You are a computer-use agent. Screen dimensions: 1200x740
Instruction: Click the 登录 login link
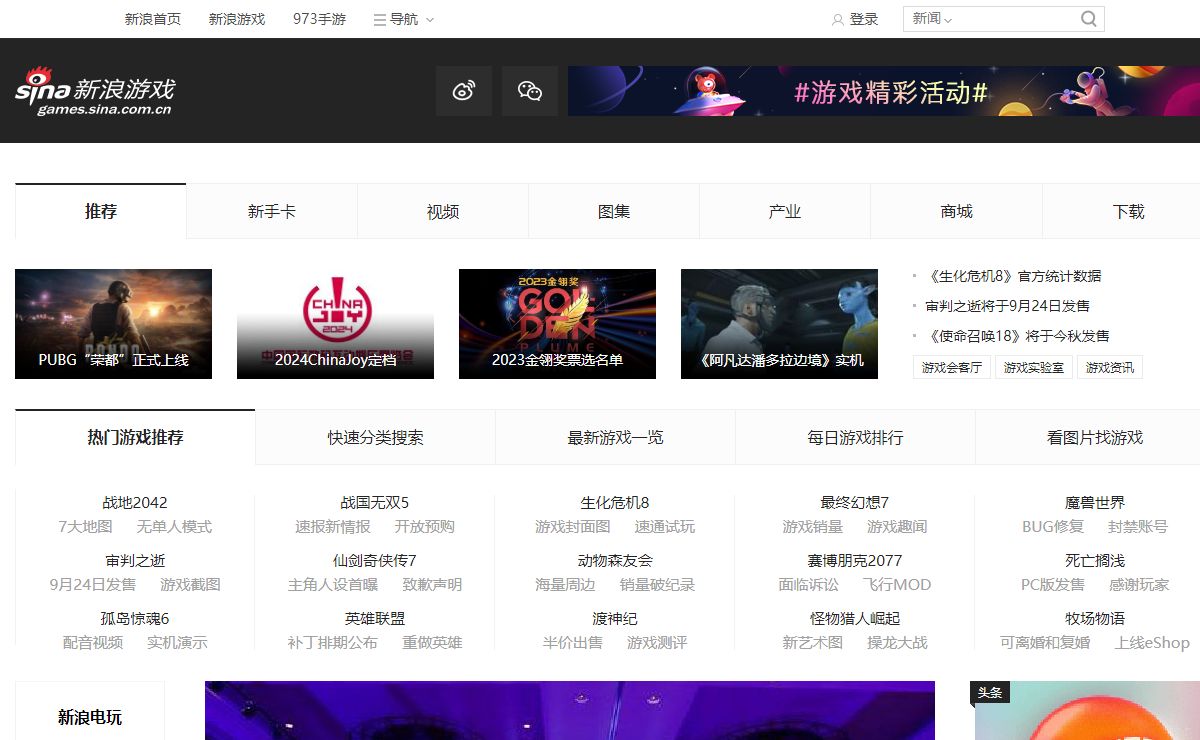[864, 19]
